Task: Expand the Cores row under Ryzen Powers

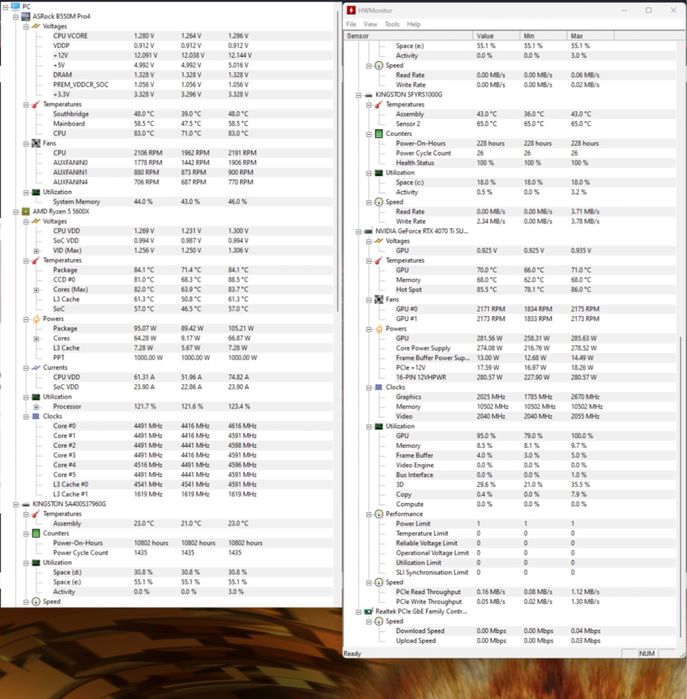Action: tap(36, 339)
